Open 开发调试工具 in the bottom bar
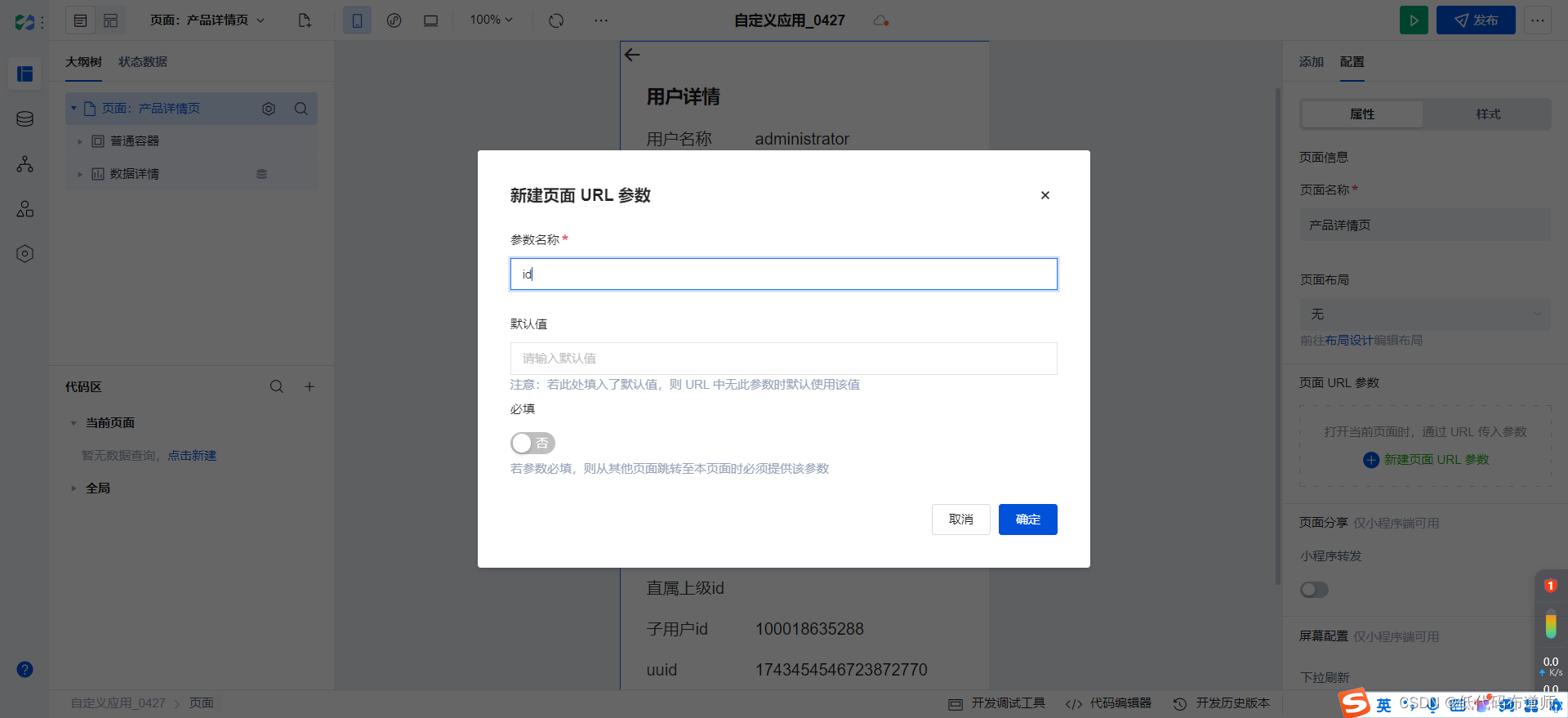The width and height of the screenshot is (1568, 718). 996,703
